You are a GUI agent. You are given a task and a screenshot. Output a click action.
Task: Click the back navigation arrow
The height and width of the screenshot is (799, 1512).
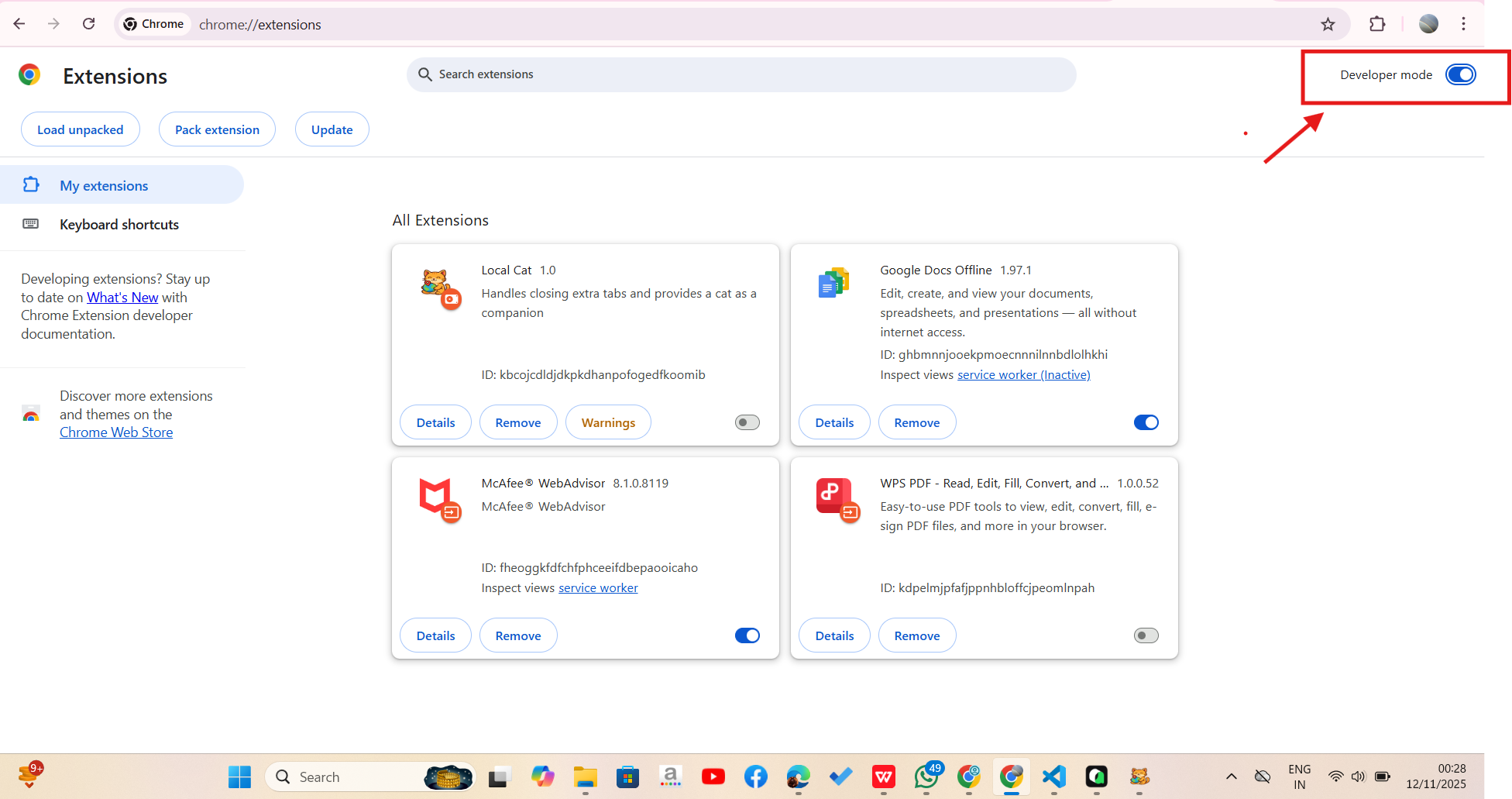pyautogui.click(x=19, y=24)
